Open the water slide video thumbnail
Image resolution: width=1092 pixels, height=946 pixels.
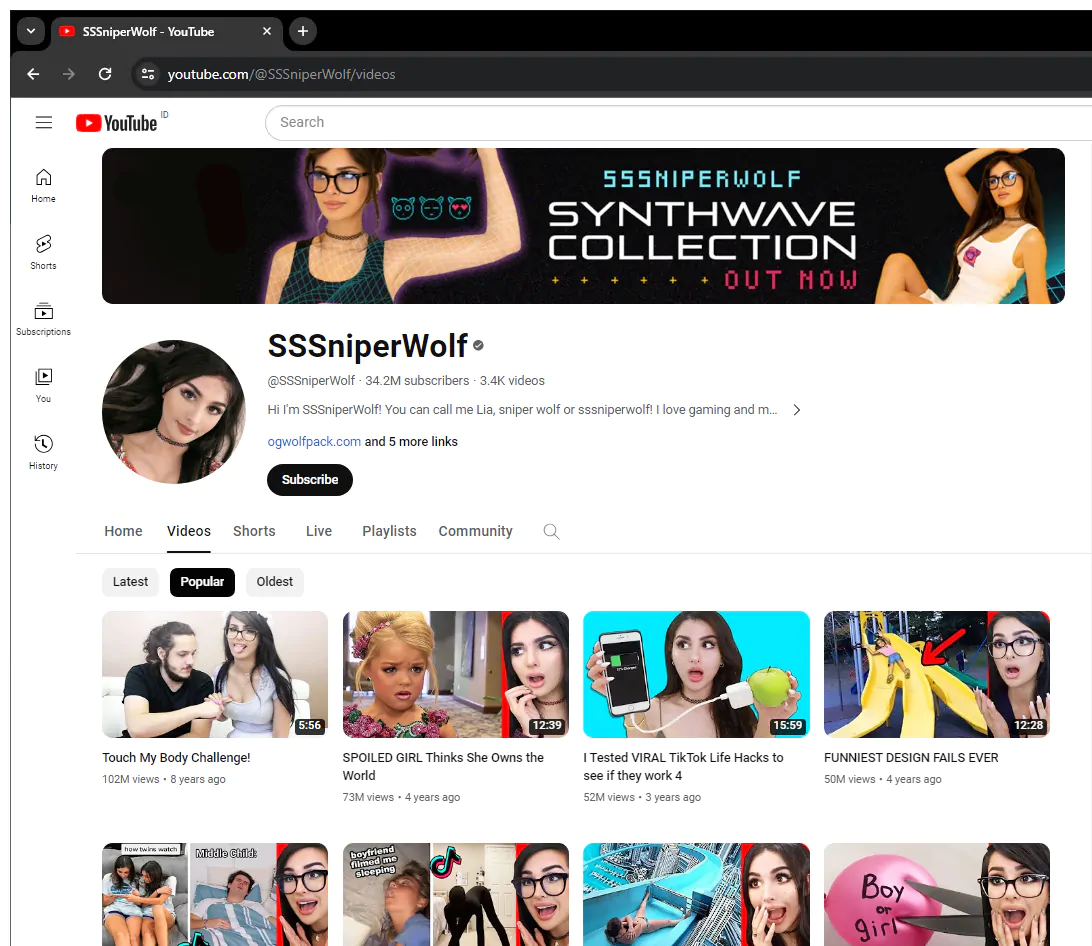tap(696, 894)
